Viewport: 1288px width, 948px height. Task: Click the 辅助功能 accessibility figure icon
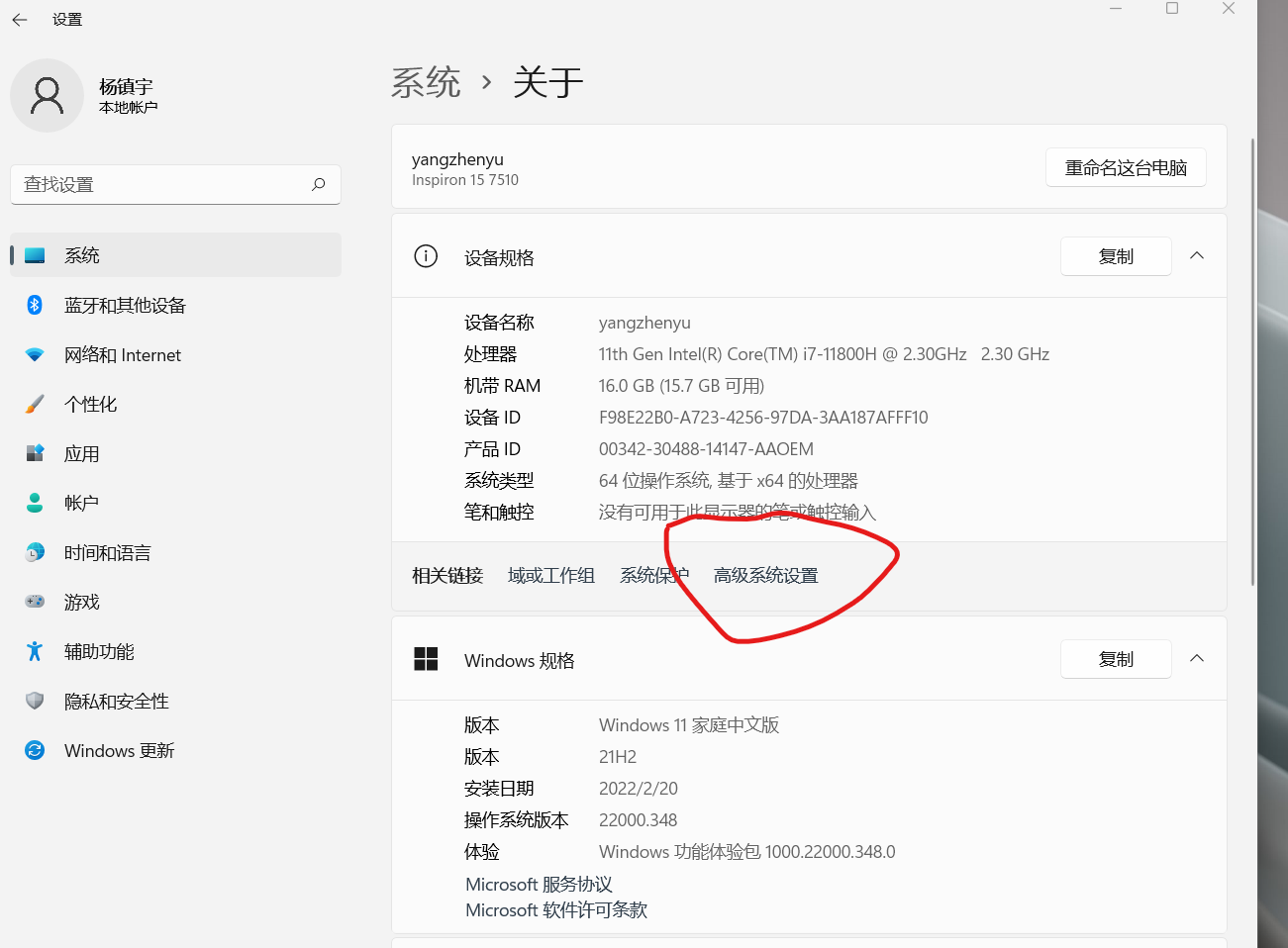(35, 651)
